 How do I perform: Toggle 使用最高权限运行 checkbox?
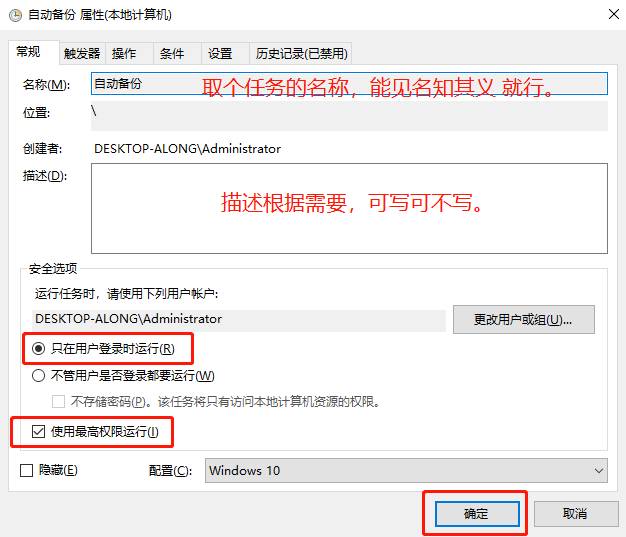pyautogui.click(x=38, y=432)
